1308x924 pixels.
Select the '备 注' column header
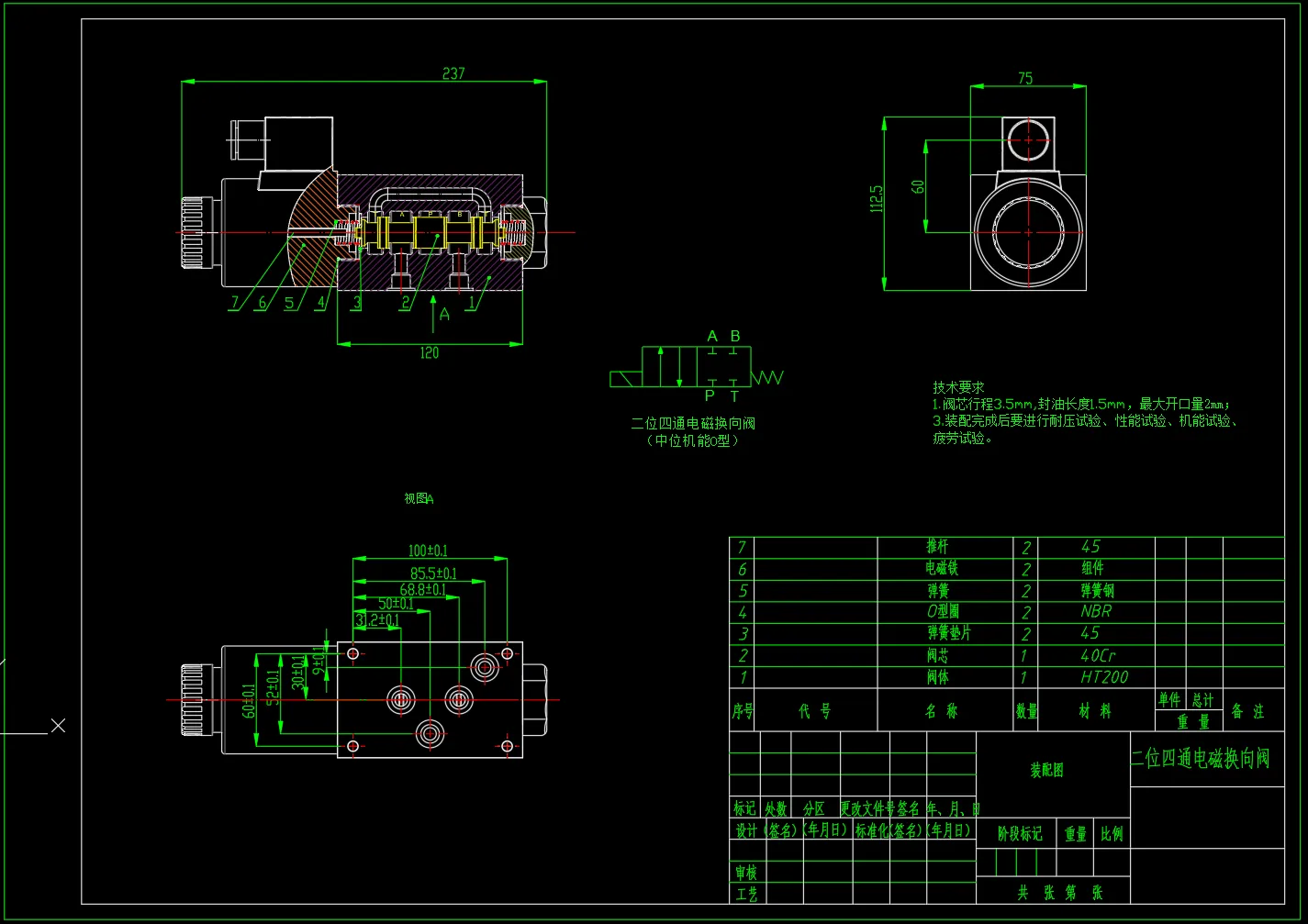pyautogui.click(x=1247, y=711)
